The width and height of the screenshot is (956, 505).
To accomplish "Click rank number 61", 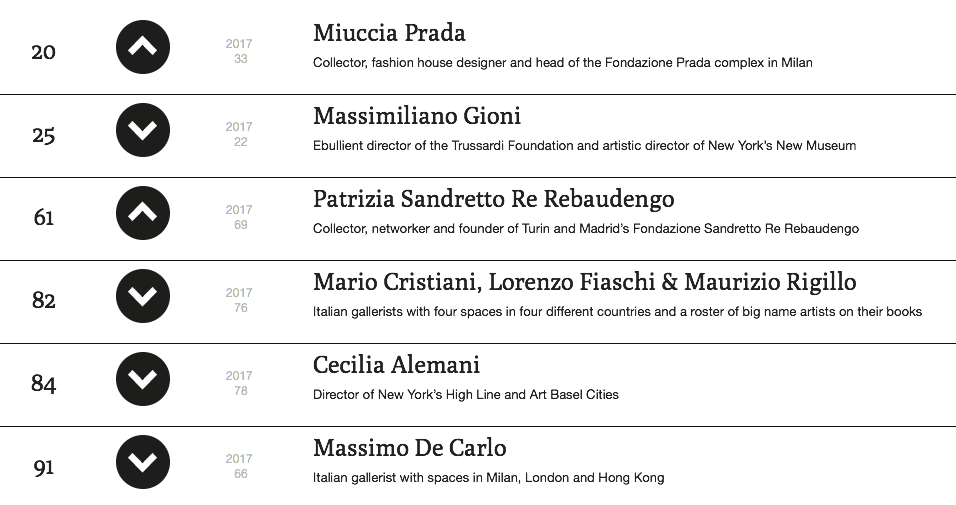I will pyautogui.click(x=43, y=217).
